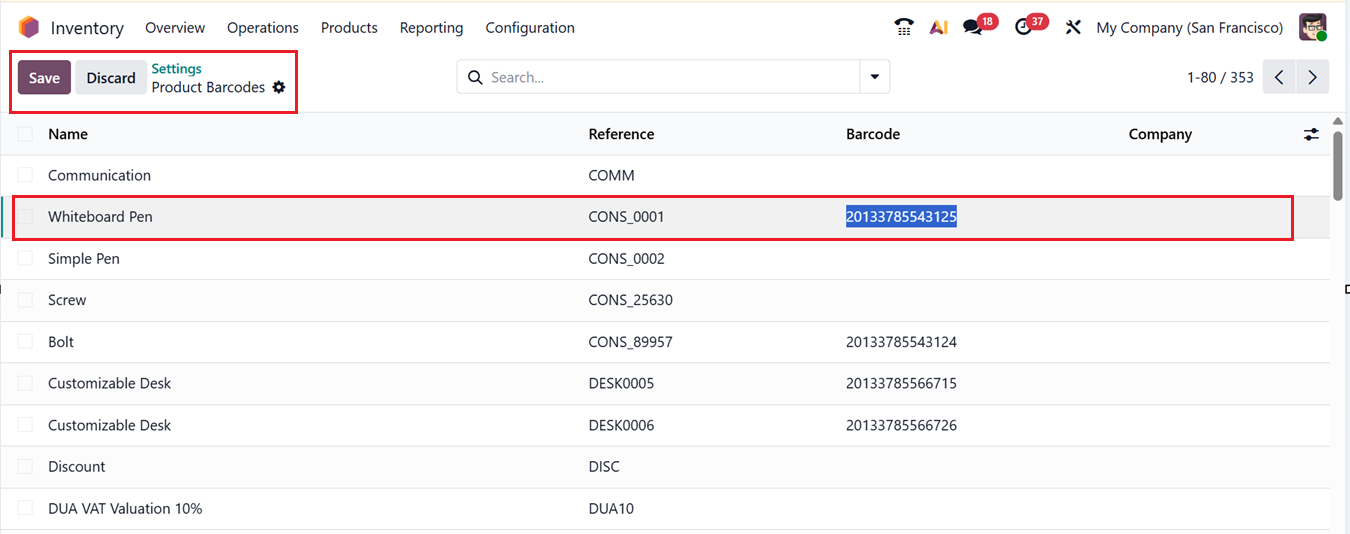Open the Product Barcodes gear menu
Viewport: 1350px width, 534px height.
279,87
